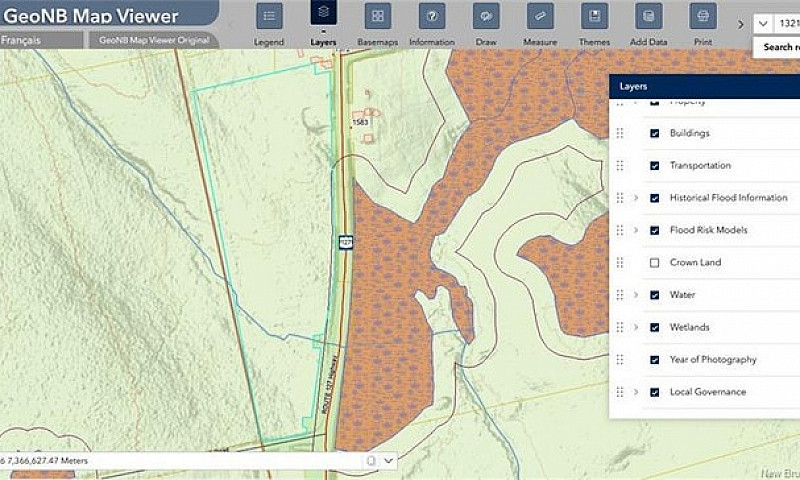The height and width of the screenshot is (480, 800).
Task: Click the Print tool icon
Action: [x=703, y=16]
